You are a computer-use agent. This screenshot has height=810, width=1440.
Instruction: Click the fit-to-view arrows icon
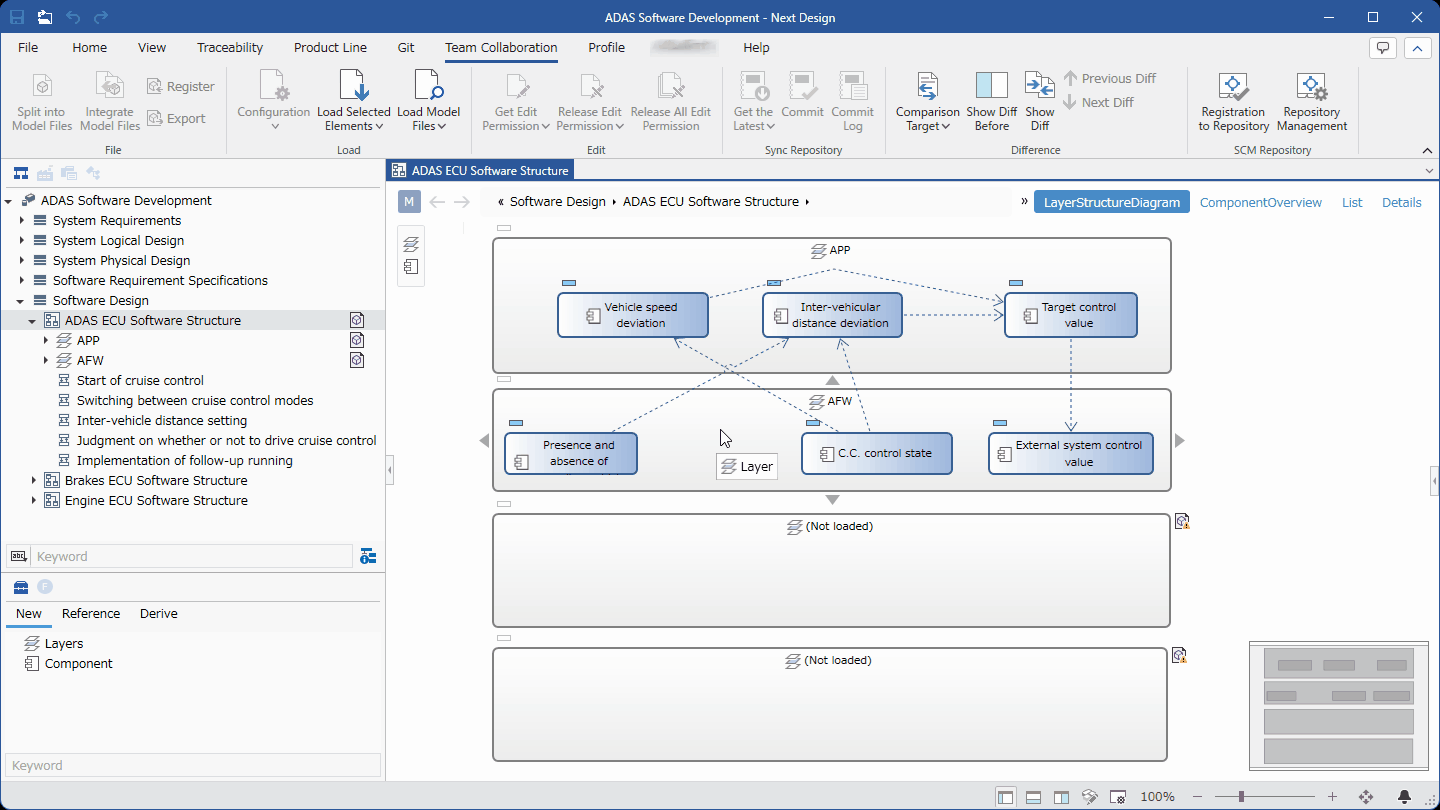1366,796
